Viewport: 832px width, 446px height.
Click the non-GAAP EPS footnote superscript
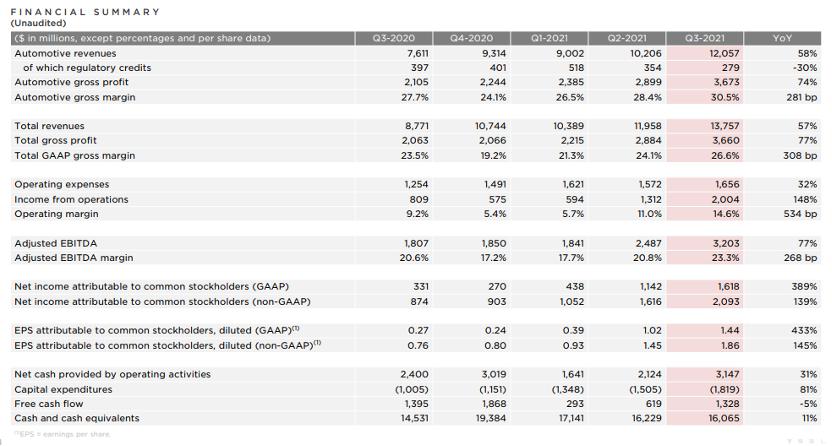click(317, 343)
